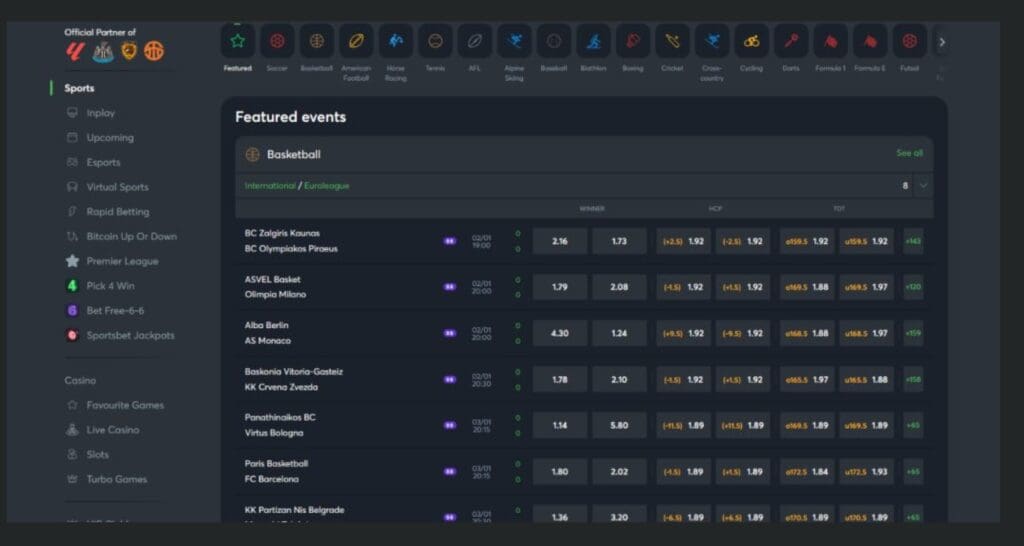Select Alba Berlin winner odds 4.30
Image resolution: width=1024 pixels, height=546 pixels.
pyautogui.click(x=560, y=333)
